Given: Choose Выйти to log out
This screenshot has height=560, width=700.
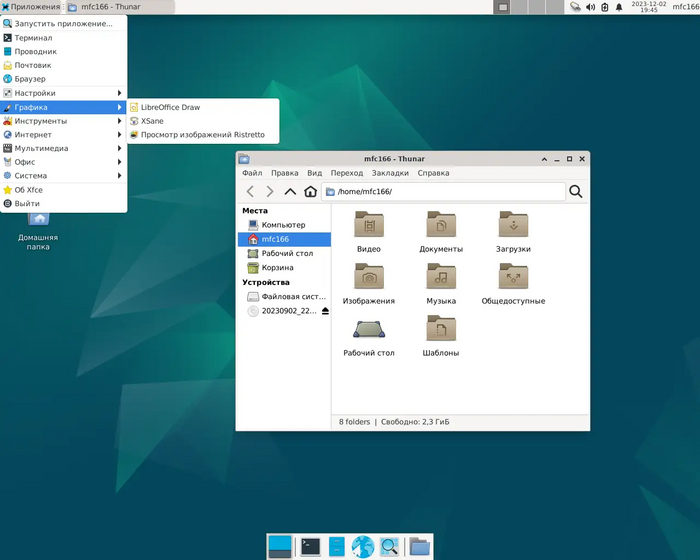Looking at the screenshot, I should (x=63, y=203).
